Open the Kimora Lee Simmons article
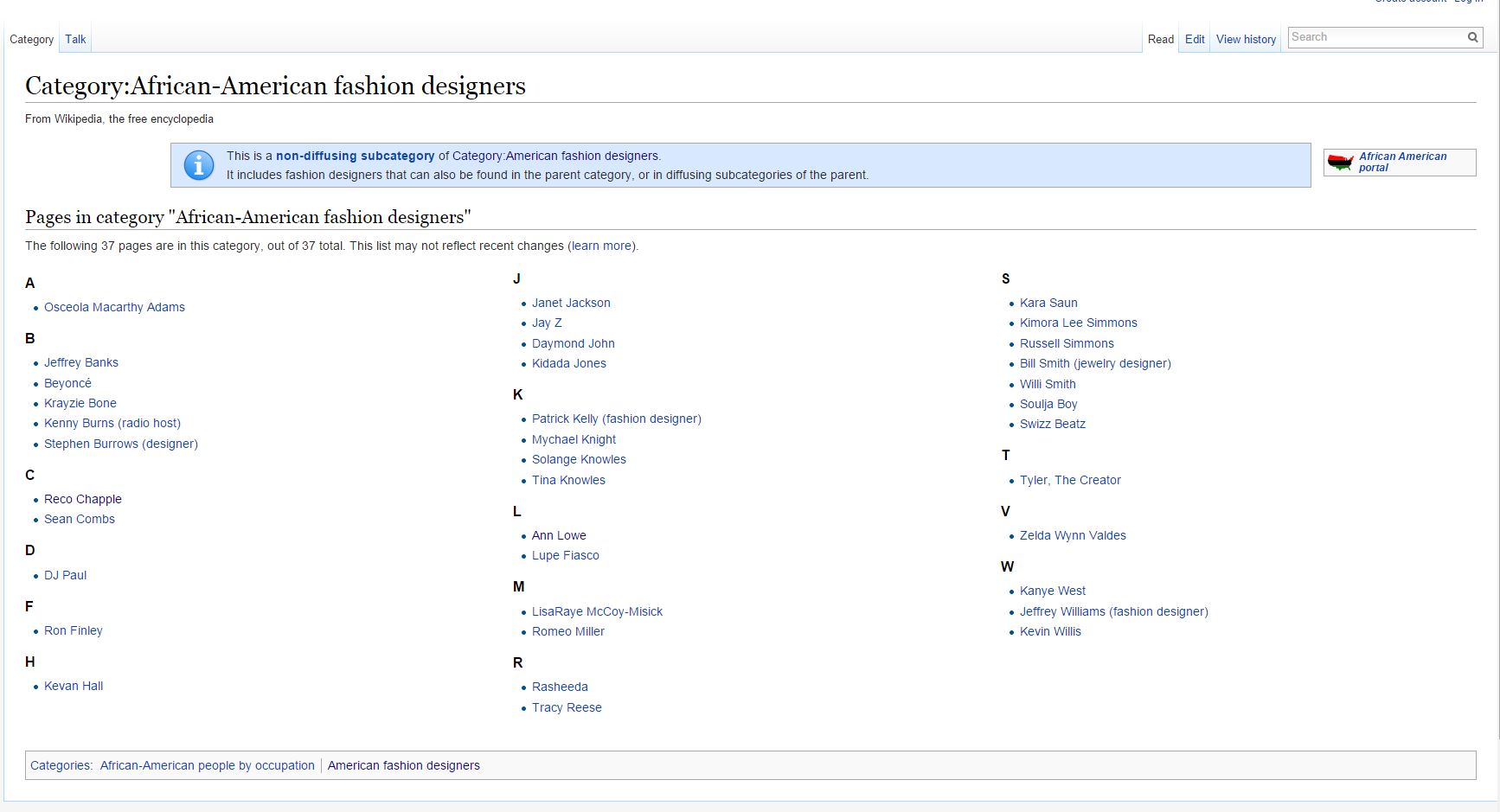 (1079, 323)
